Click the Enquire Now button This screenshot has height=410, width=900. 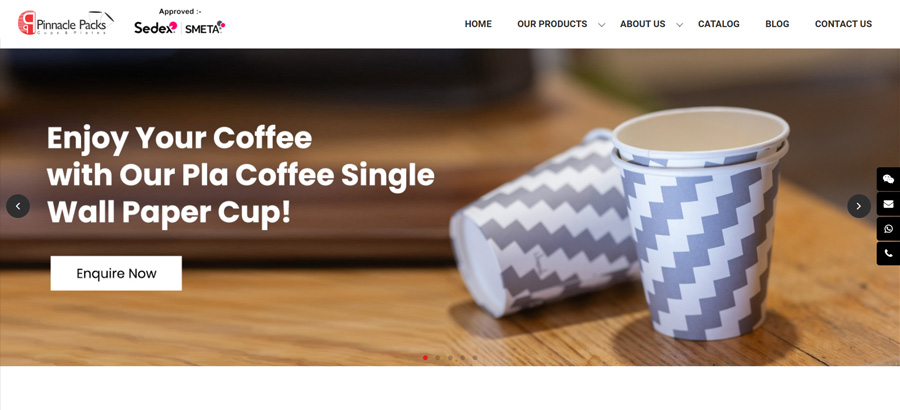click(x=116, y=273)
